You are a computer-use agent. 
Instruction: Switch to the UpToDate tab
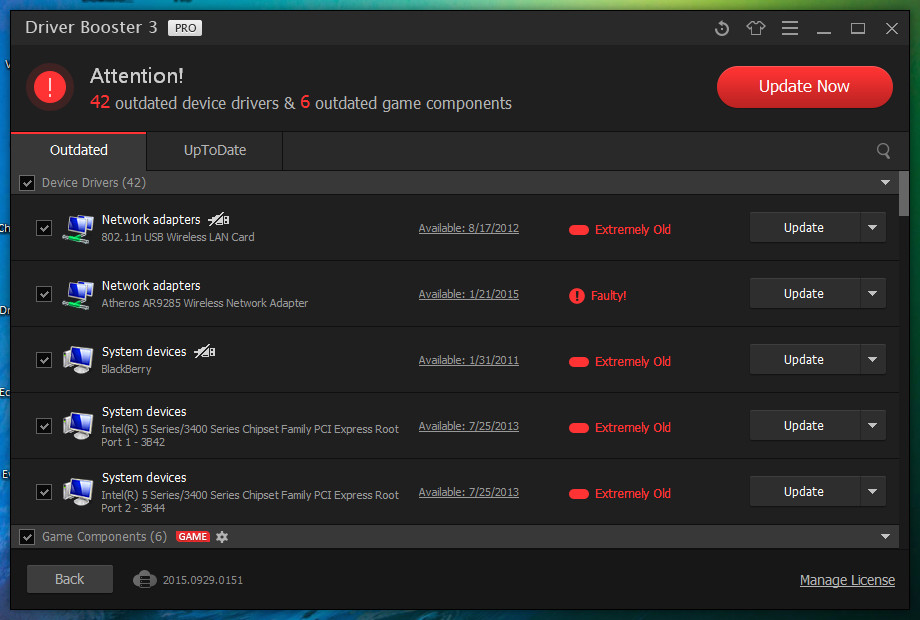tap(215, 151)
